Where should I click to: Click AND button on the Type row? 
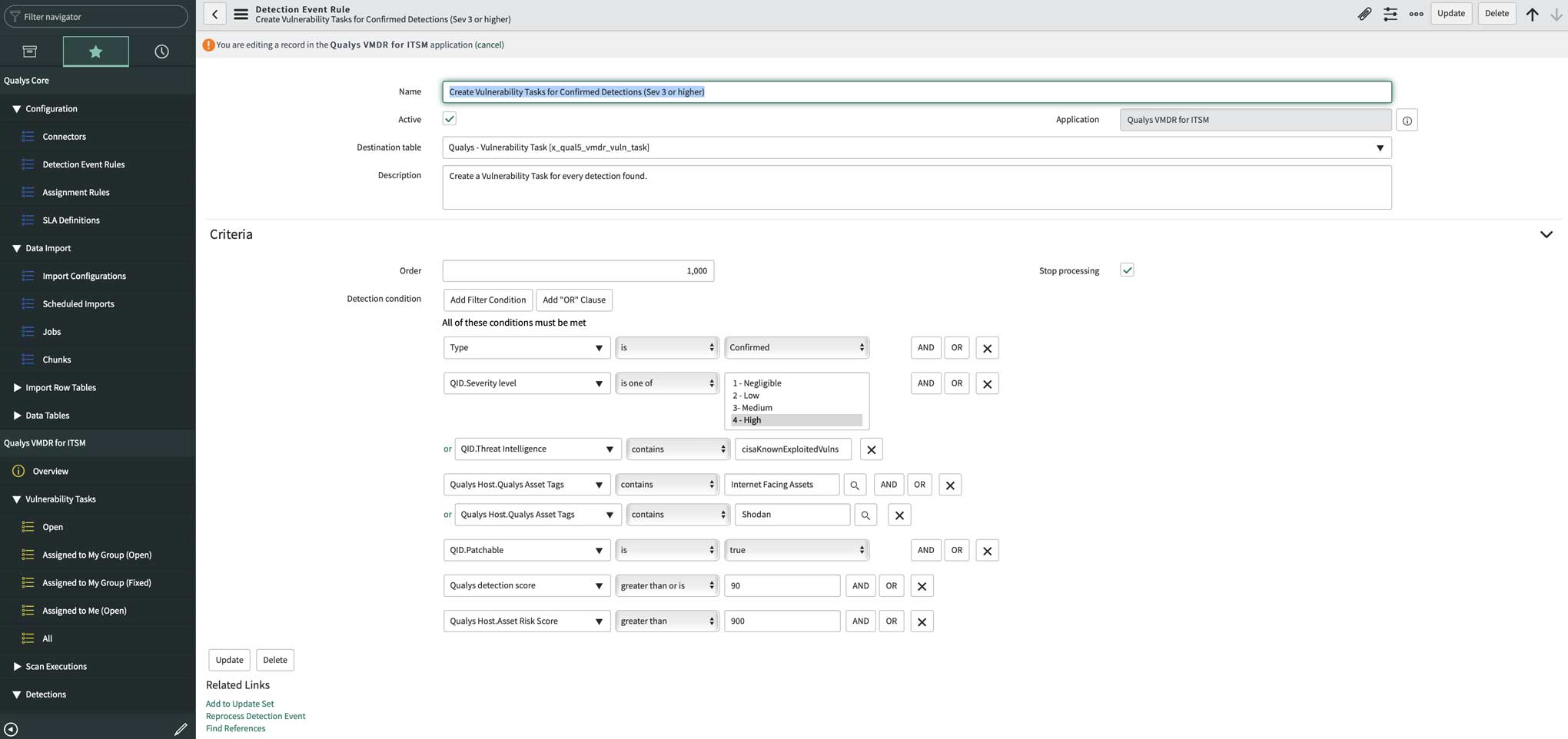(925, 348)
